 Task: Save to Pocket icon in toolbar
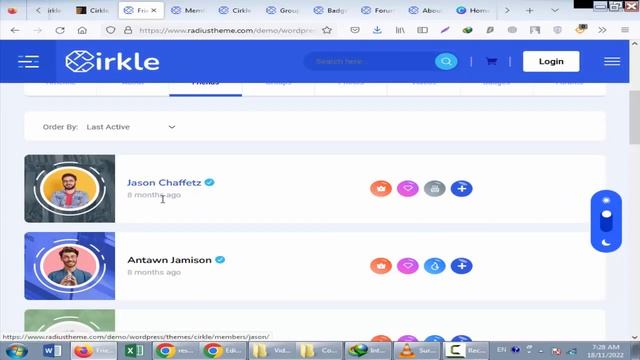pos(355,30)
